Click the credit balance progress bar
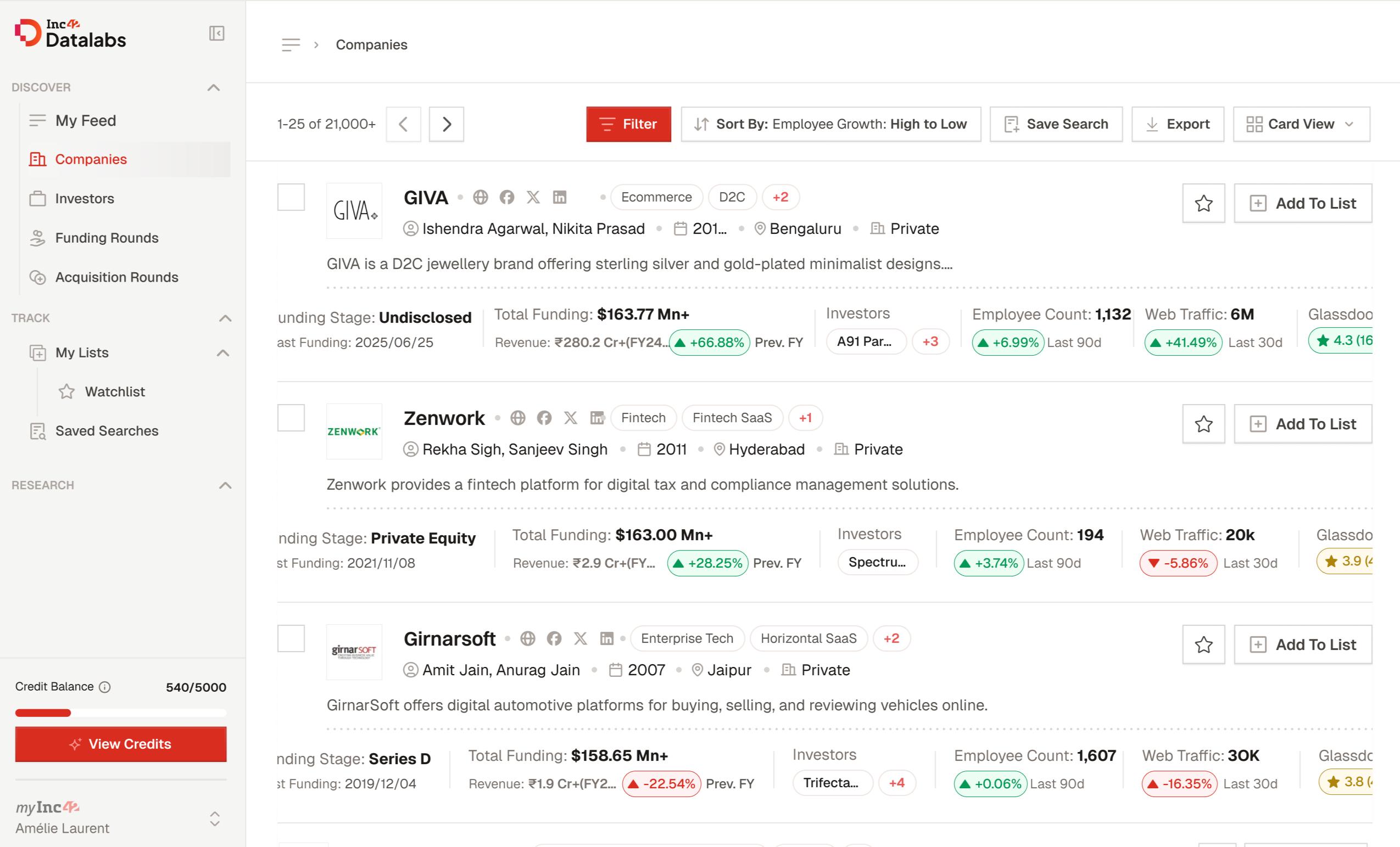The width and height of the screenshot is (1400, 847). 120,713
